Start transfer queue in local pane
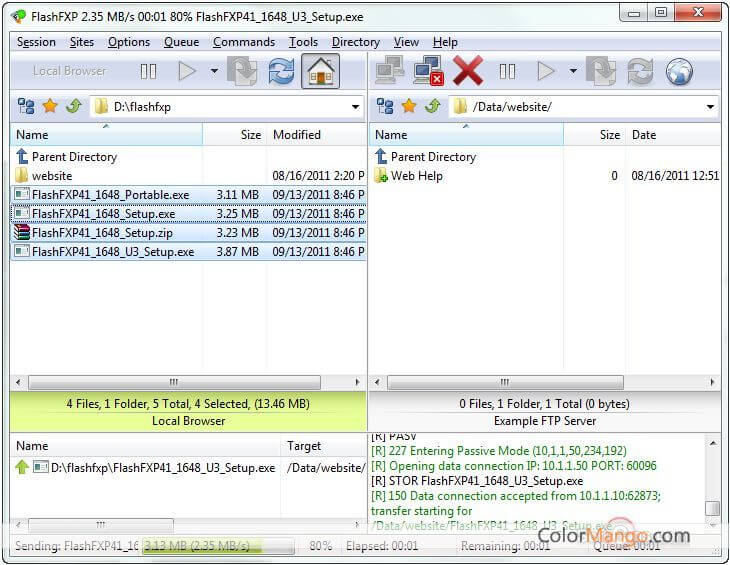 (187, 72)
